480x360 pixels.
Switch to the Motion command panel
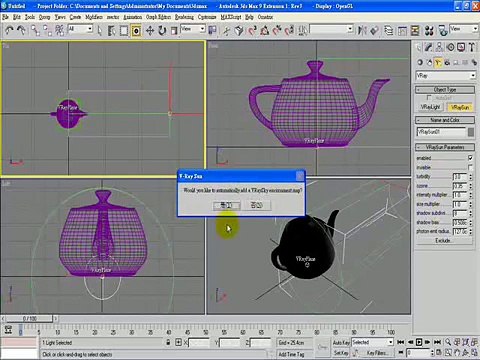[450, 47]
